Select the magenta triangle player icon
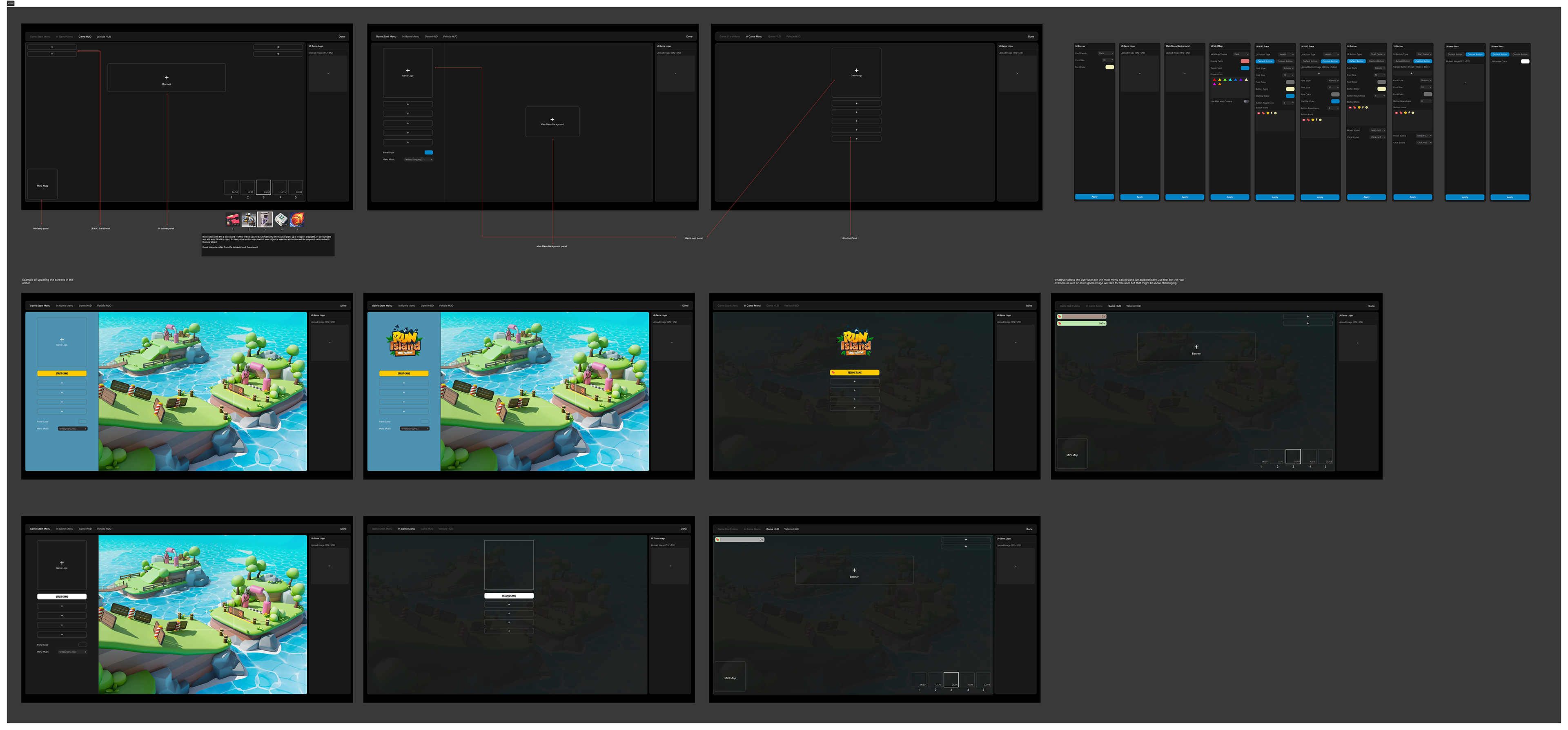This screenshot has width=1568, height=730. pyautogui.click(x=1214, y=84)
